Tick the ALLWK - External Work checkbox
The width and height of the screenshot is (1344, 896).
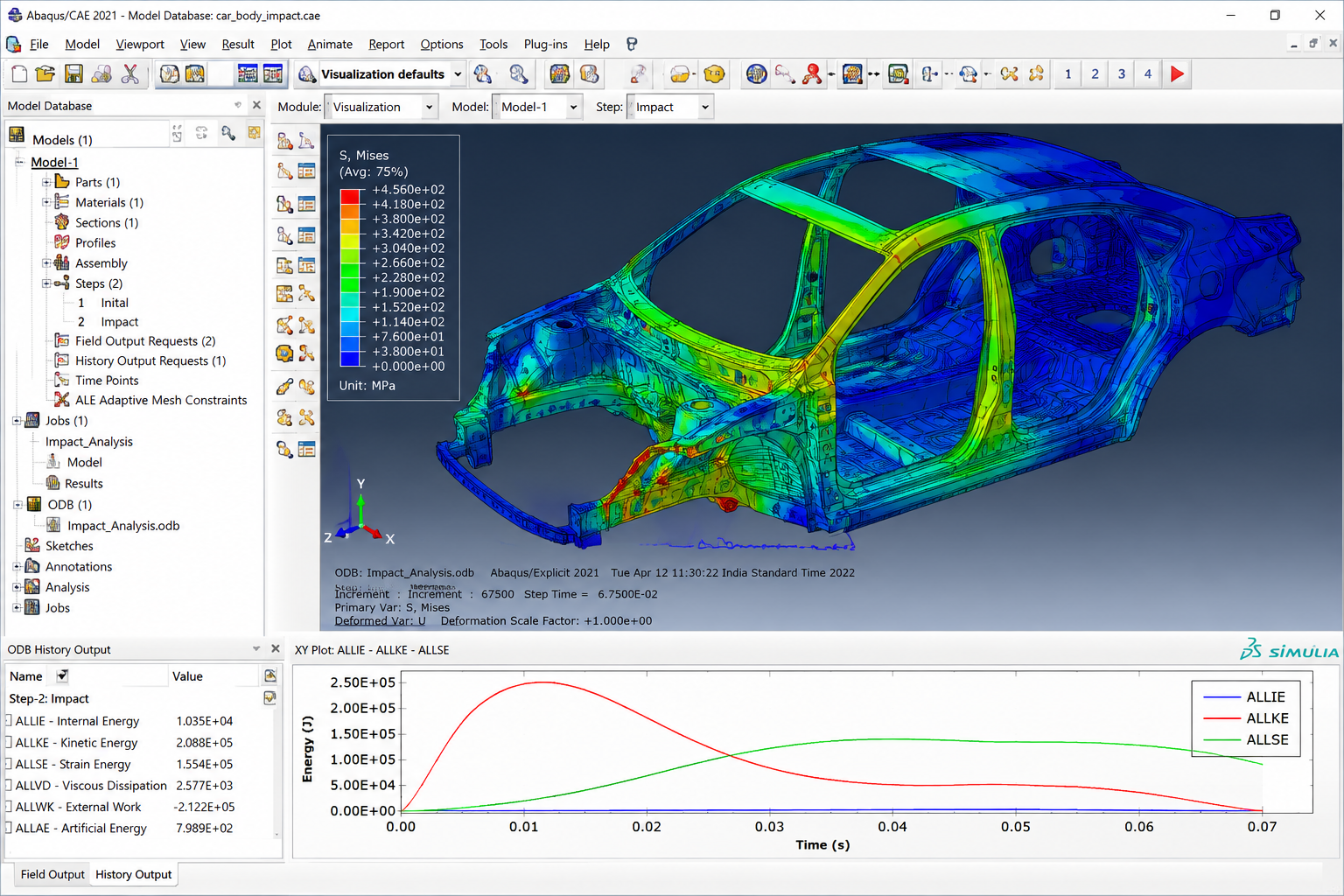8,806
